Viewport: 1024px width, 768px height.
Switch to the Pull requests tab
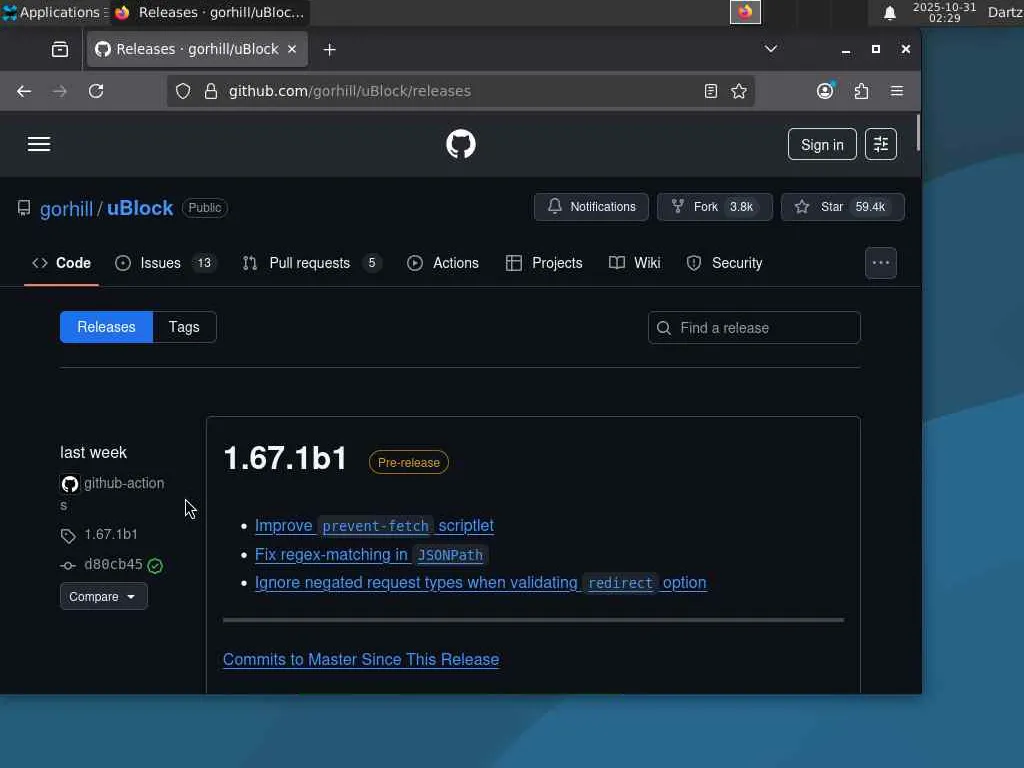coord(312,263)
